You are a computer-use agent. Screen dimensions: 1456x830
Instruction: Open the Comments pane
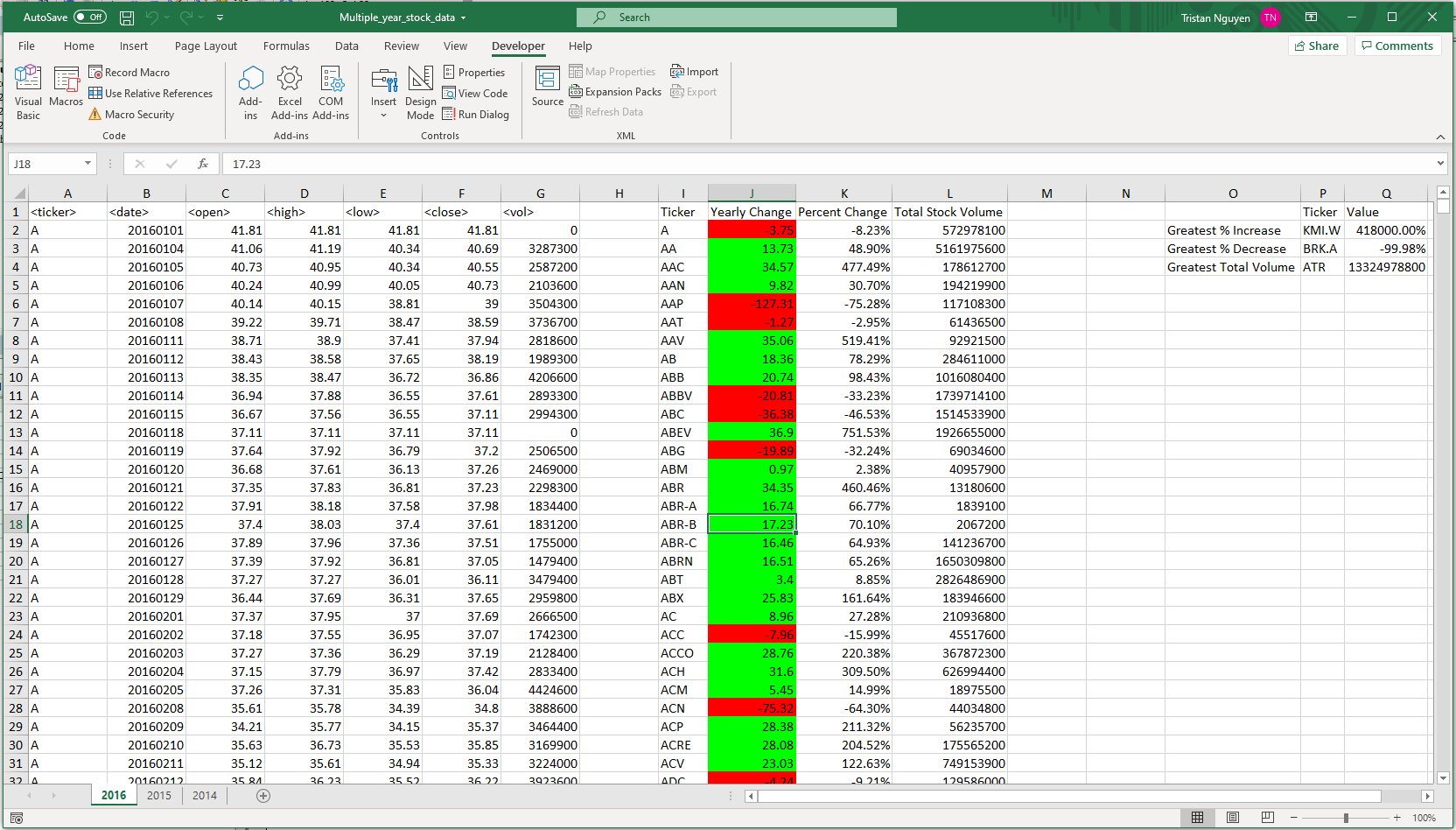1396,46
